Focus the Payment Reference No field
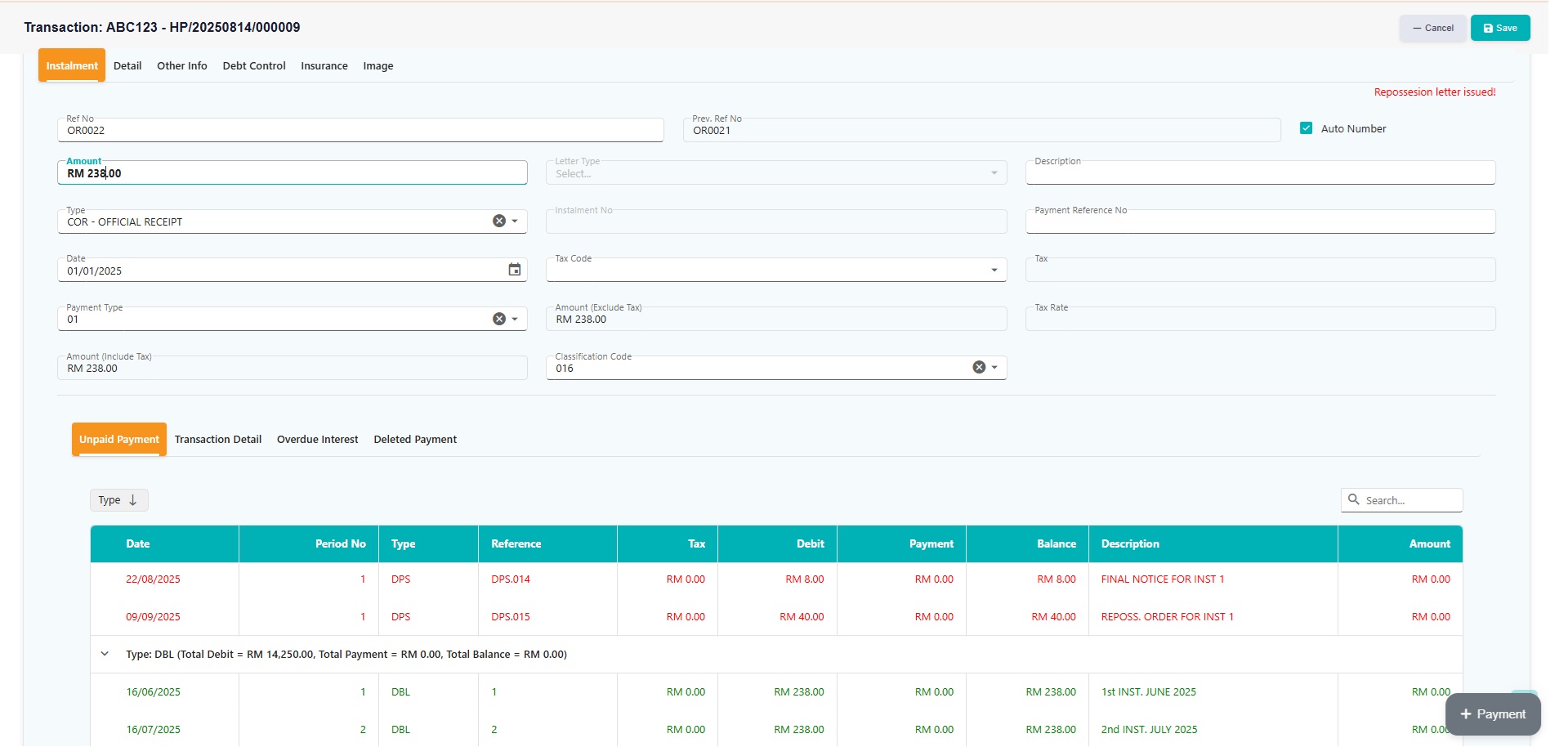Screen dimensions: 1568x747 tap(1259, 223)
